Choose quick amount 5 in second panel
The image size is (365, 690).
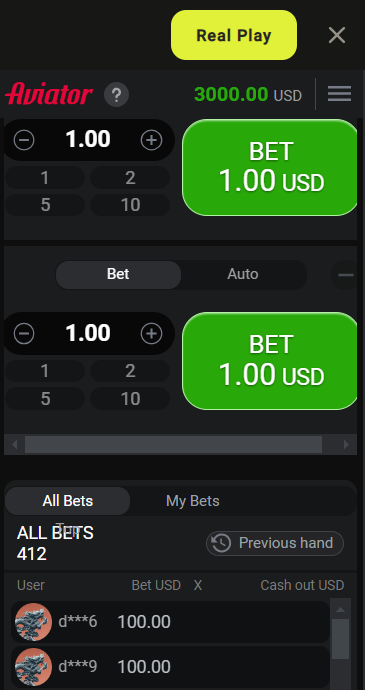click(45, 399)
